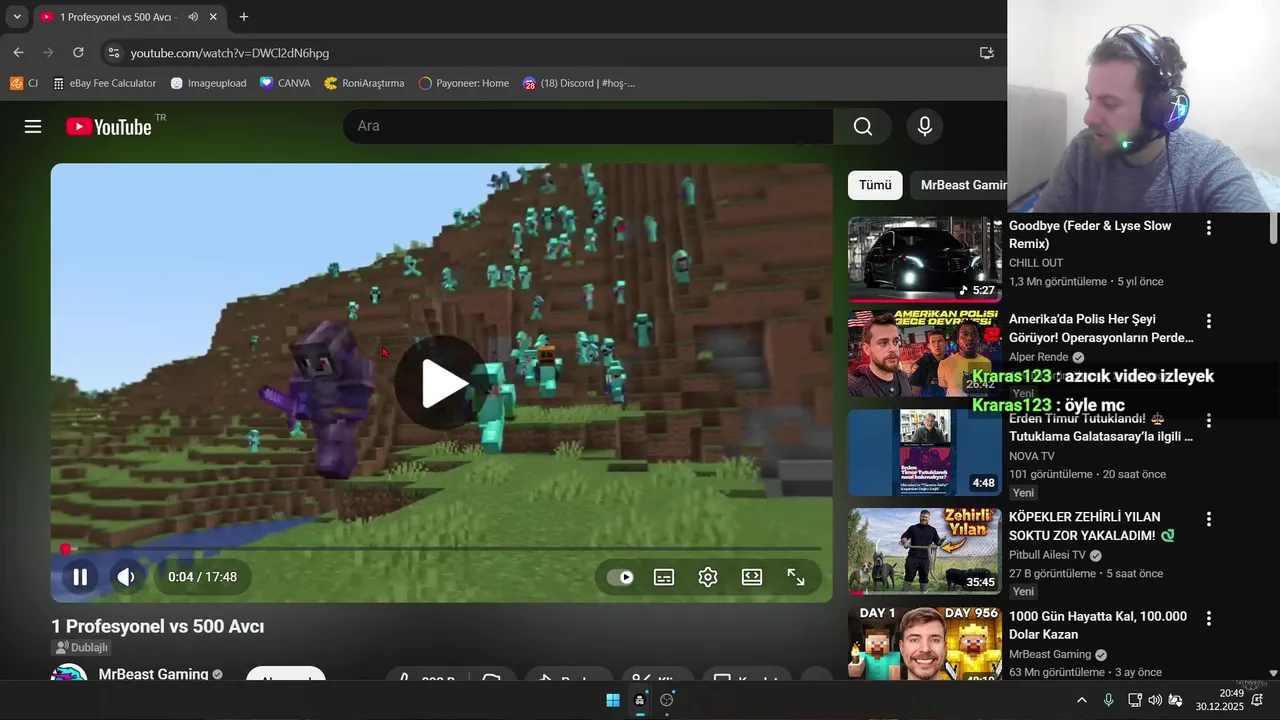Open the taskbar clock and date
The width and height of the screenshot is (1280, 720).
(1219, 700)
